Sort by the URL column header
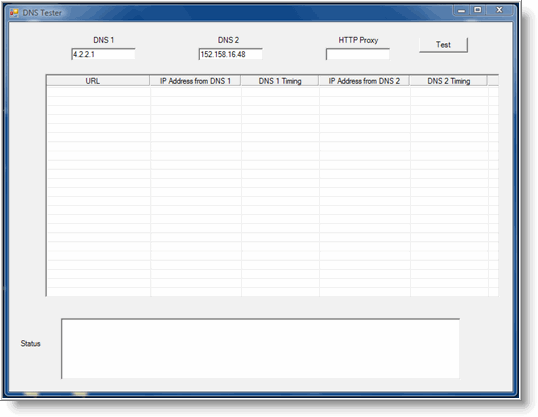This screenshot has height=417, width=538. pyautogui.click(x=98, y=81)
